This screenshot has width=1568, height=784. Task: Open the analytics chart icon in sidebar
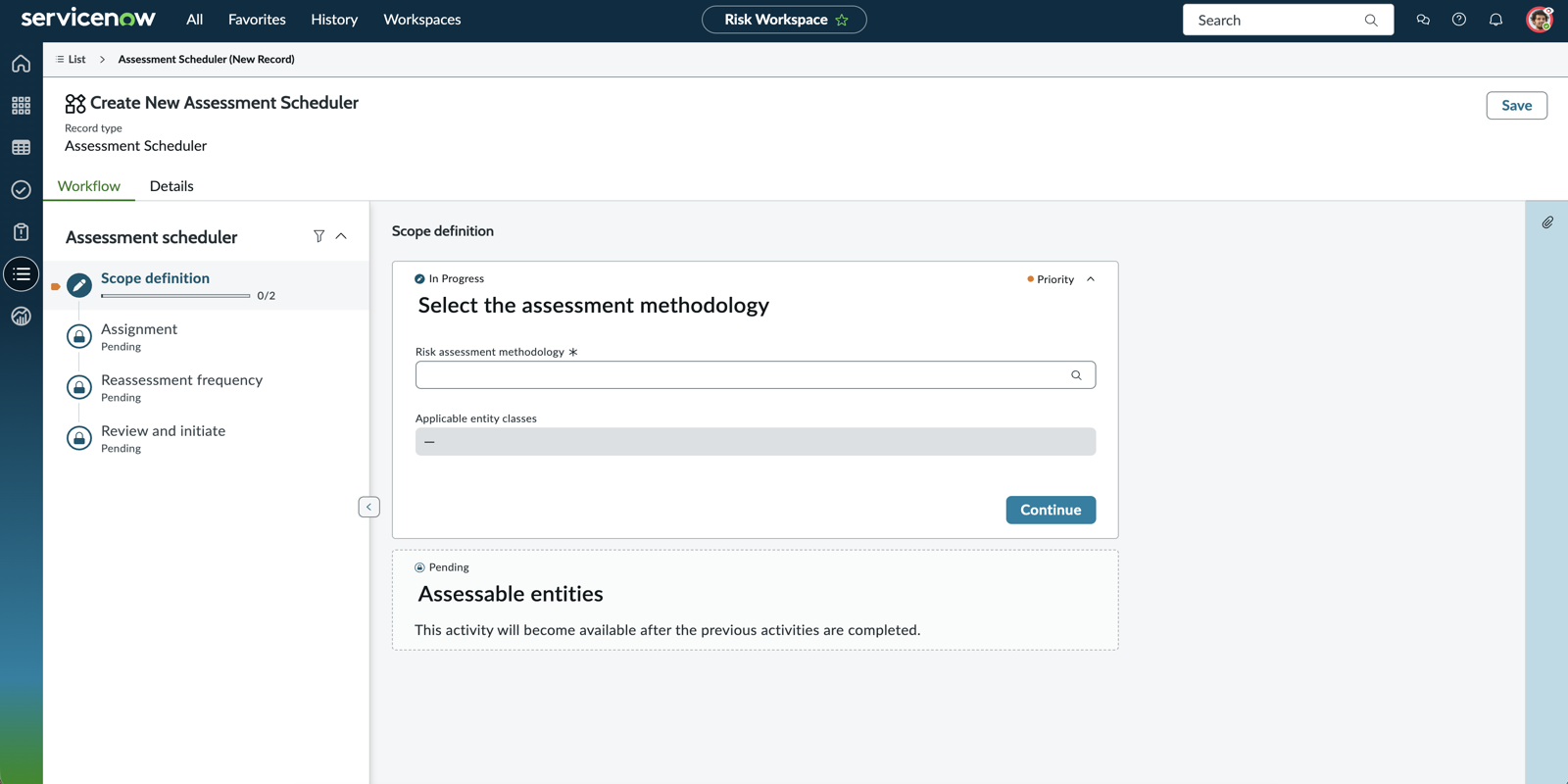point(21,317)
